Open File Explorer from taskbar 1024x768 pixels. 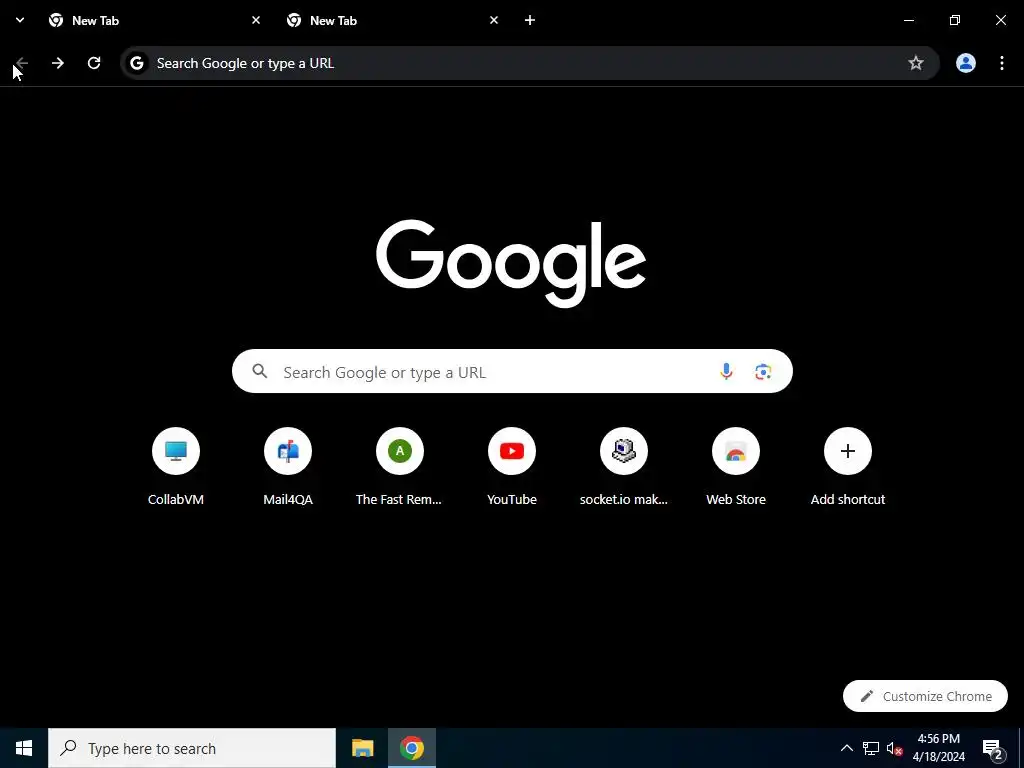(362, 748)
